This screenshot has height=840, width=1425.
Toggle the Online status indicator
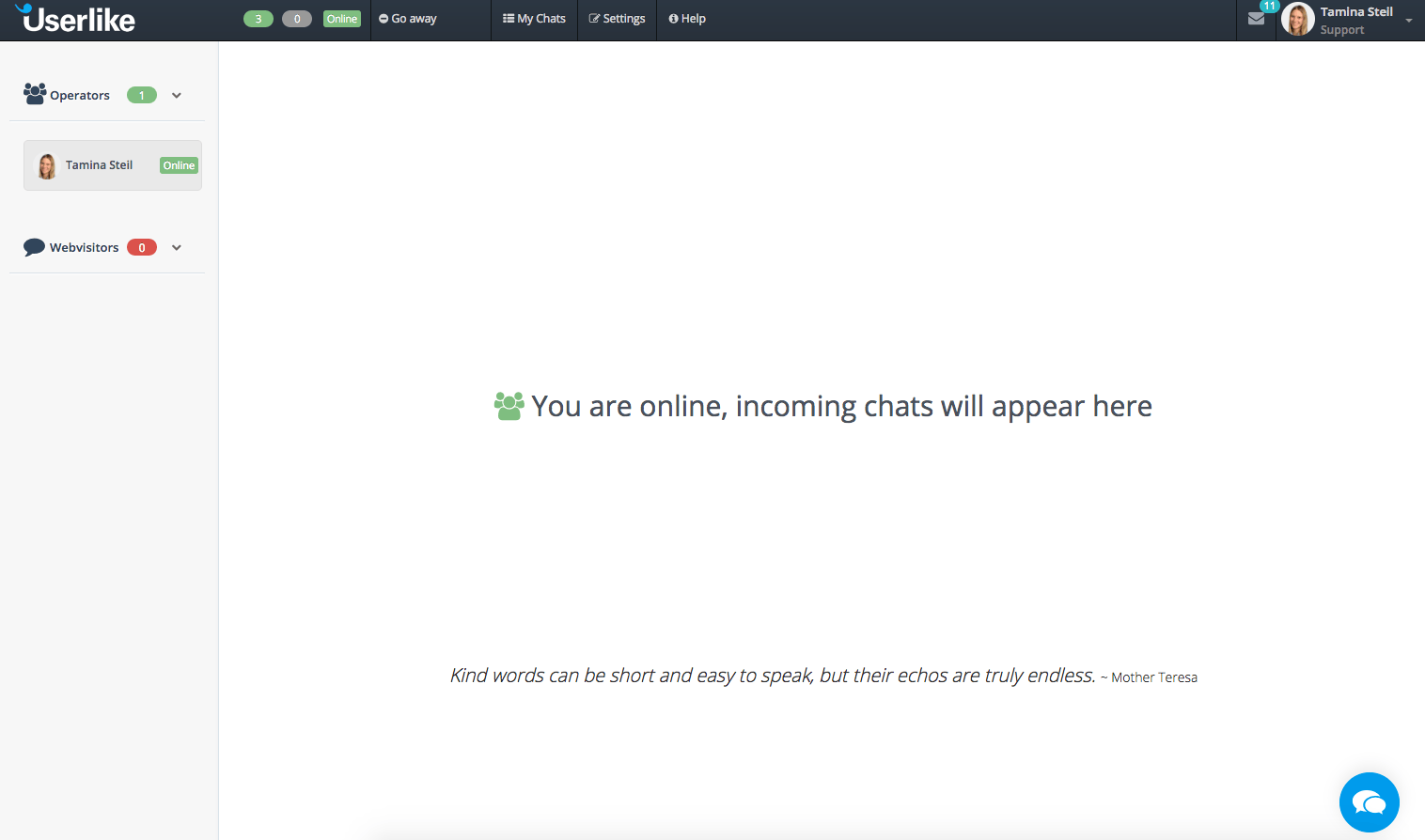click(x=341, y=18)
